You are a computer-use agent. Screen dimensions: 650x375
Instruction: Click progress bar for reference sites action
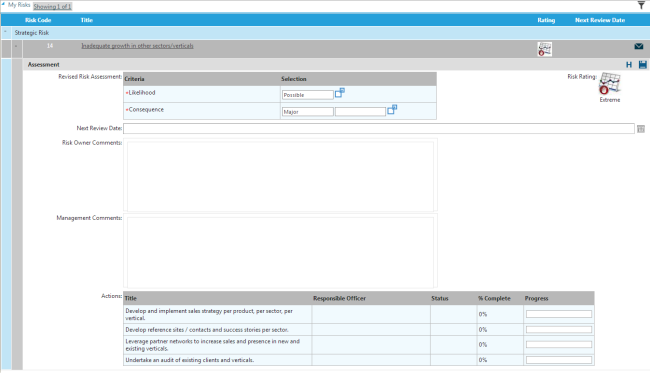tap(559, 330)
